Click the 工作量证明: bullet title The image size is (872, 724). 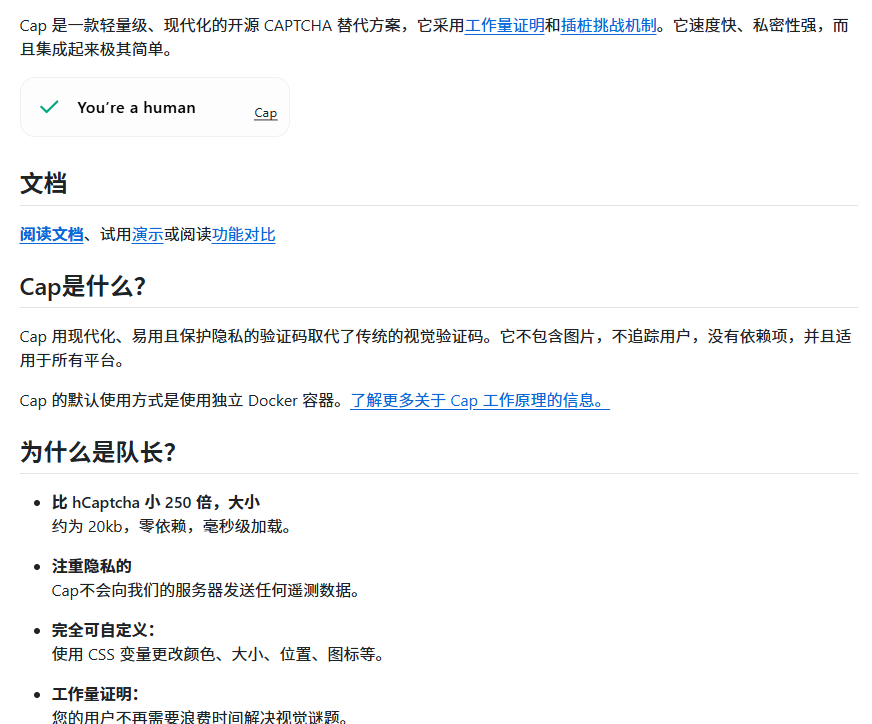[95, 695]
